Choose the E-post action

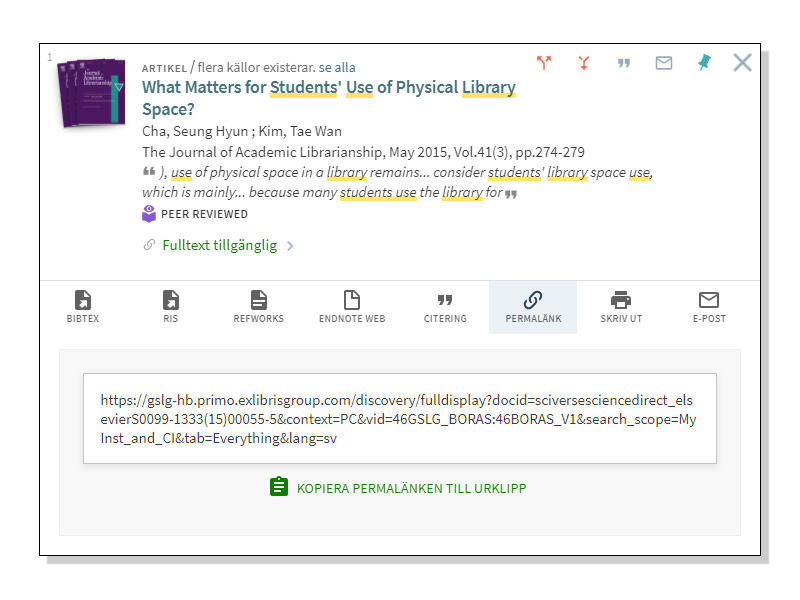(x=708, y=307)
